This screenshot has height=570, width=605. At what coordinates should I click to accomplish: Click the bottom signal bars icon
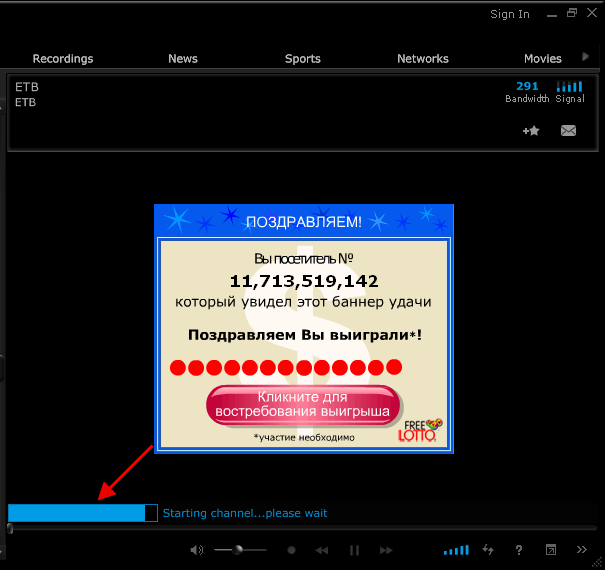pos(456,550)
